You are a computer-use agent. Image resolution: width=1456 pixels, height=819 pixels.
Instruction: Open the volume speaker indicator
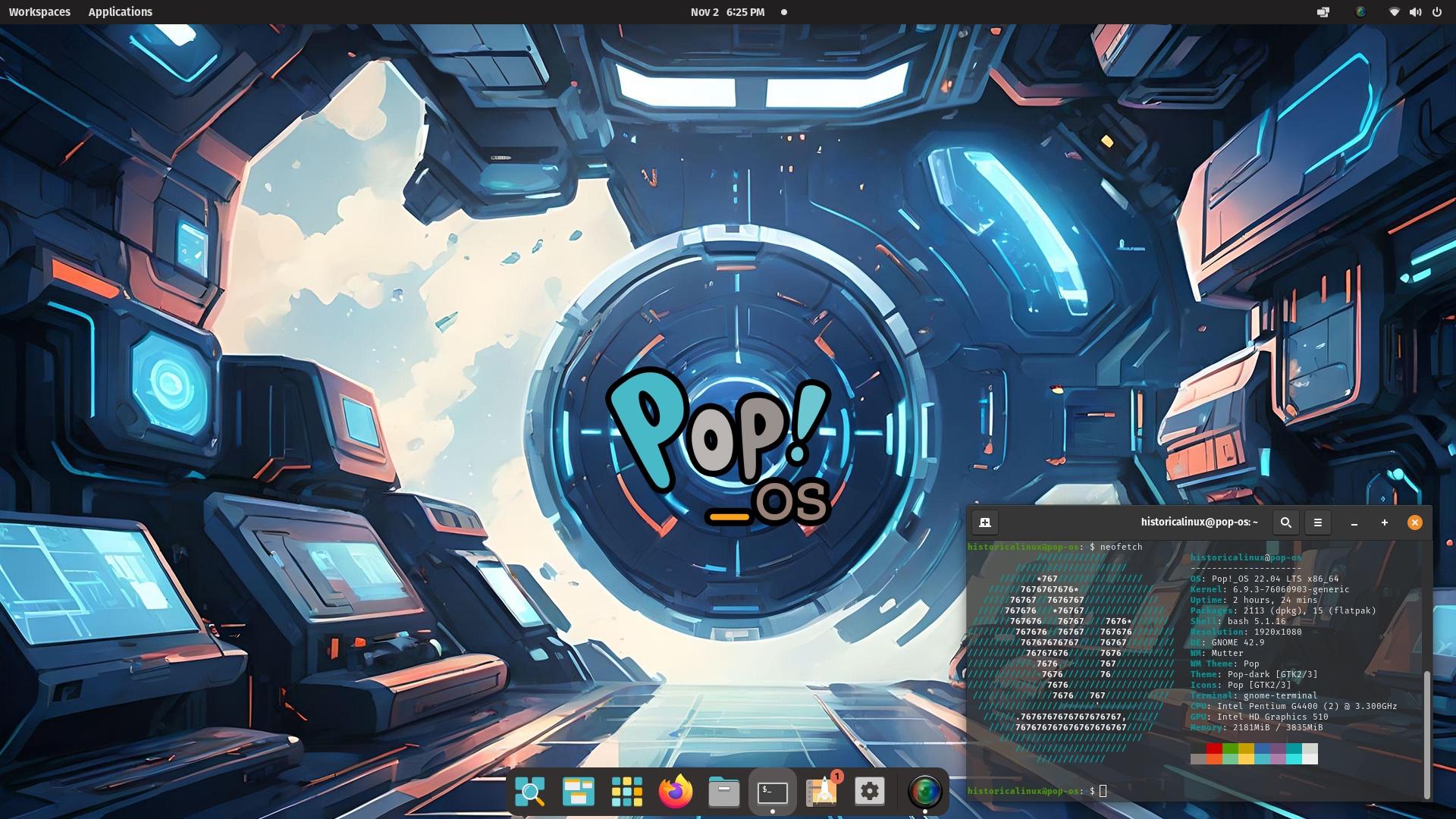(1415, 12)
